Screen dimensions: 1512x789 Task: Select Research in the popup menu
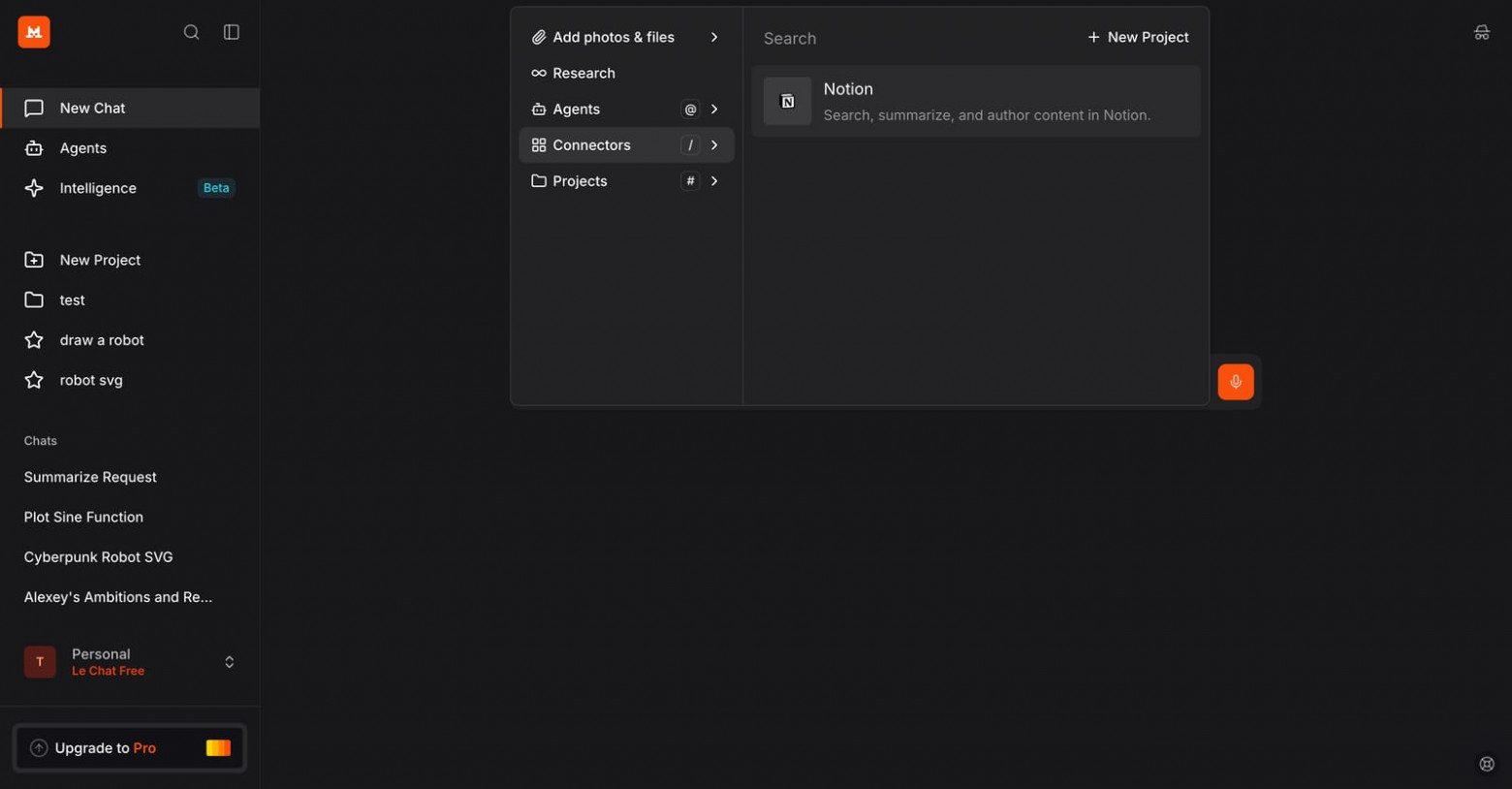pyautogui.click(x=583, y=73)
